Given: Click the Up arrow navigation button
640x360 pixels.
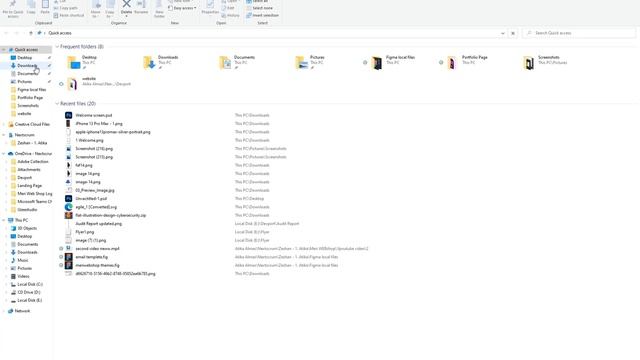Looking at the screenshot, I should pyautogui.click(x=31, y=33).
